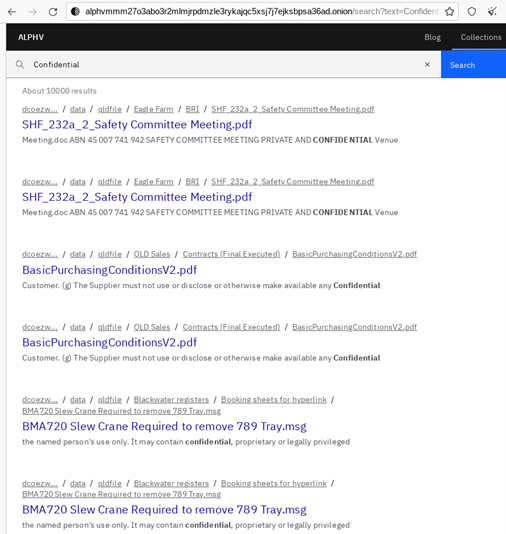Click BRI breadcrumb in first result
This screenshot has height=534, width=506.
(x=192, y=109)
